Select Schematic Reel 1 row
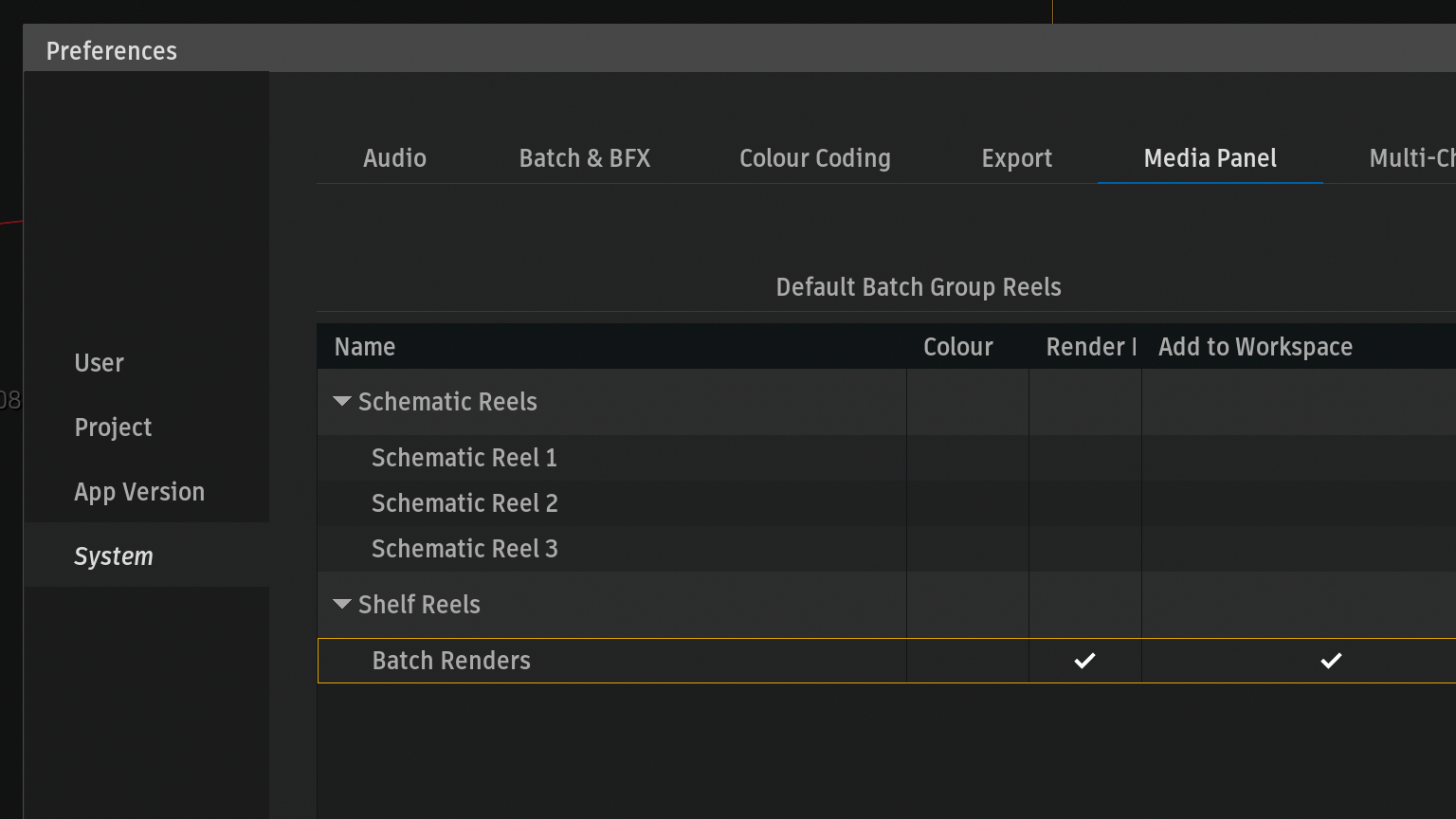The width and height of the screenshot is (1456, 819). [464, 458]
